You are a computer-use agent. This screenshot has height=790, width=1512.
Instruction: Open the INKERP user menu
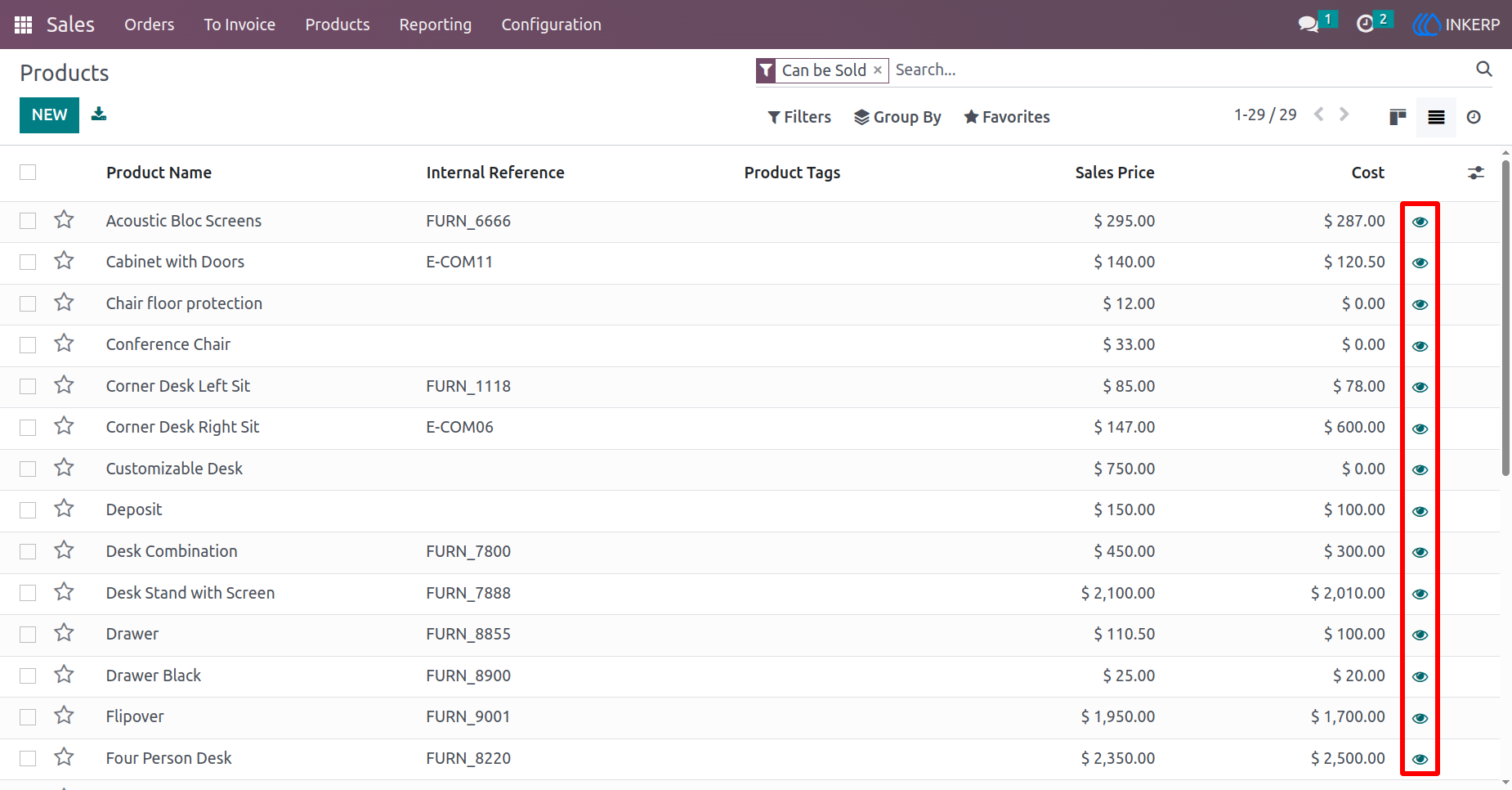tap(1456, 25)
